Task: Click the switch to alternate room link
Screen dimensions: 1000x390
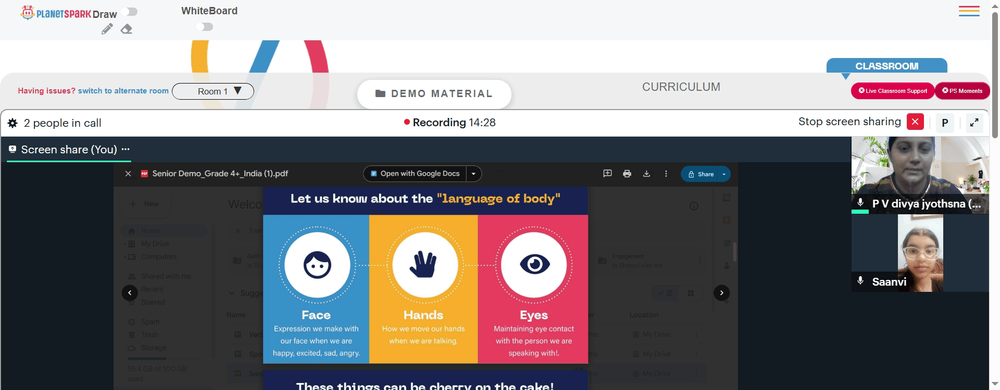Action: click(x=123, y=91)
